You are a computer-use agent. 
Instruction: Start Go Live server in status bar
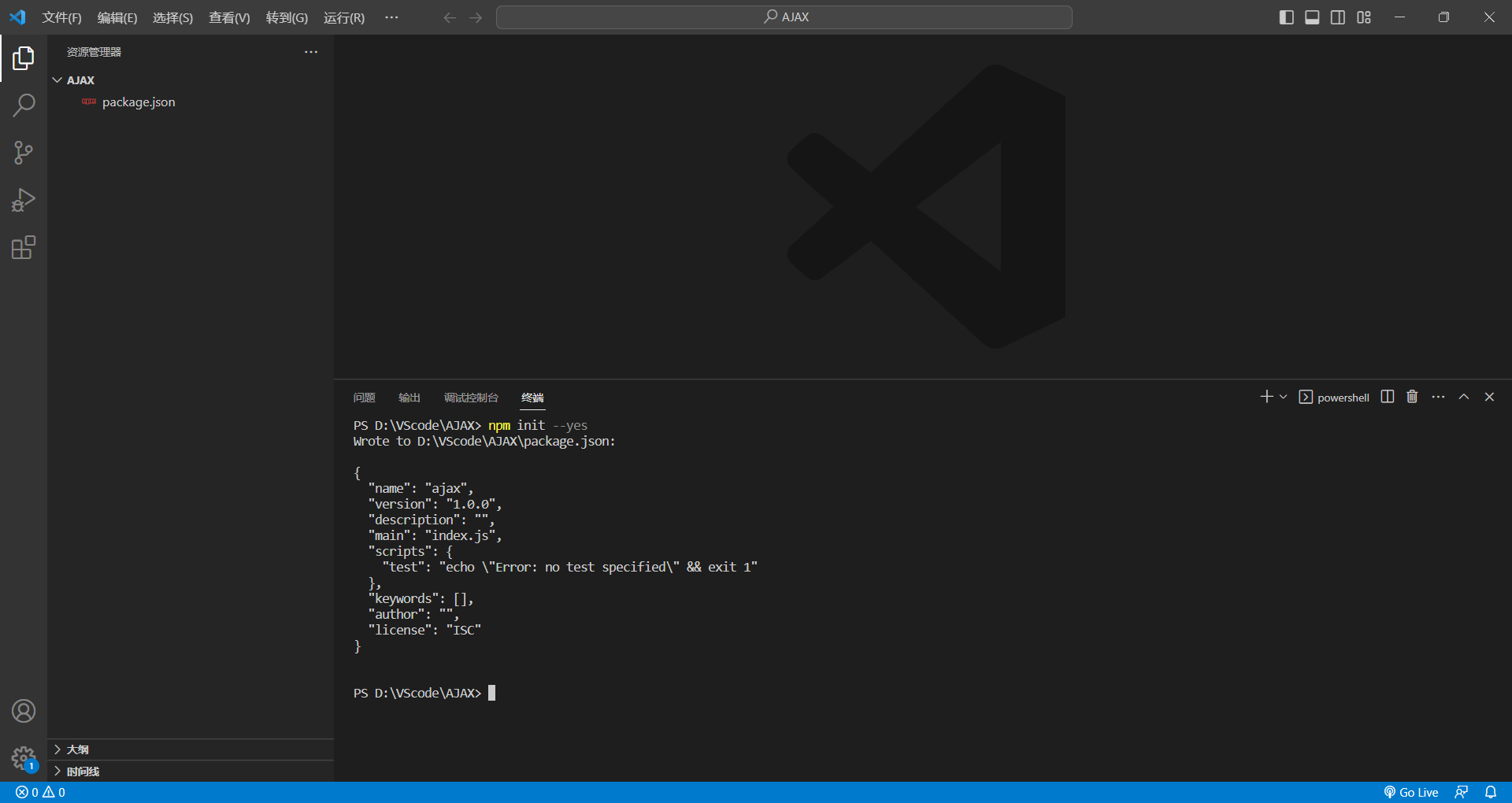point(1411,792)
